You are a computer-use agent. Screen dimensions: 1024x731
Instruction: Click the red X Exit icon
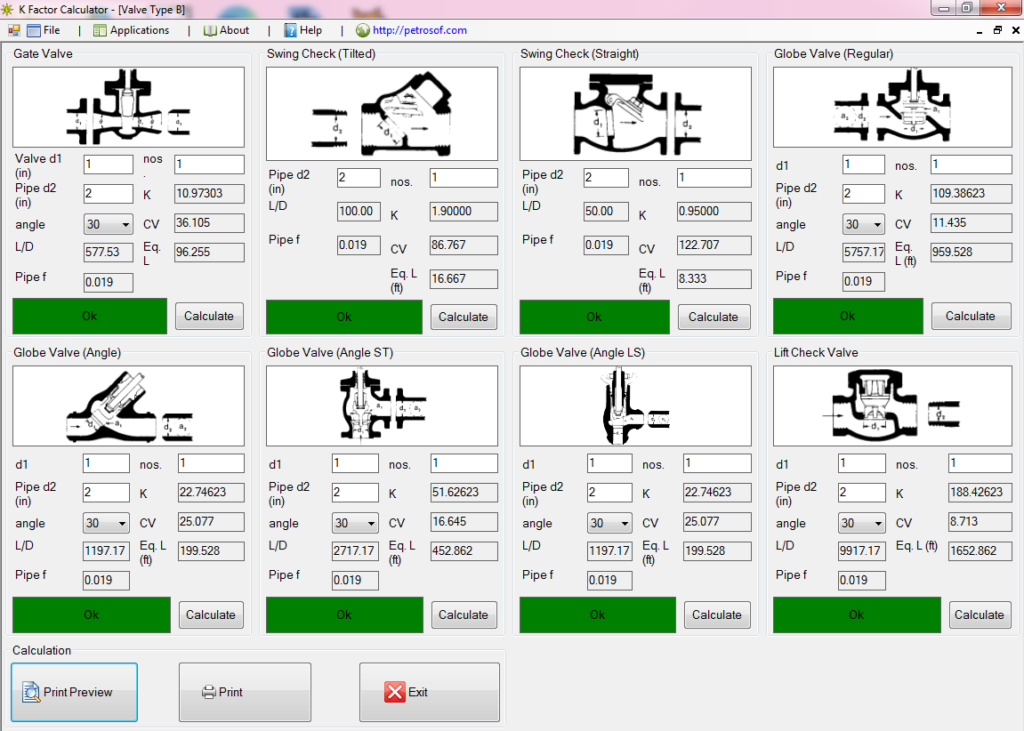click(395, 692)
